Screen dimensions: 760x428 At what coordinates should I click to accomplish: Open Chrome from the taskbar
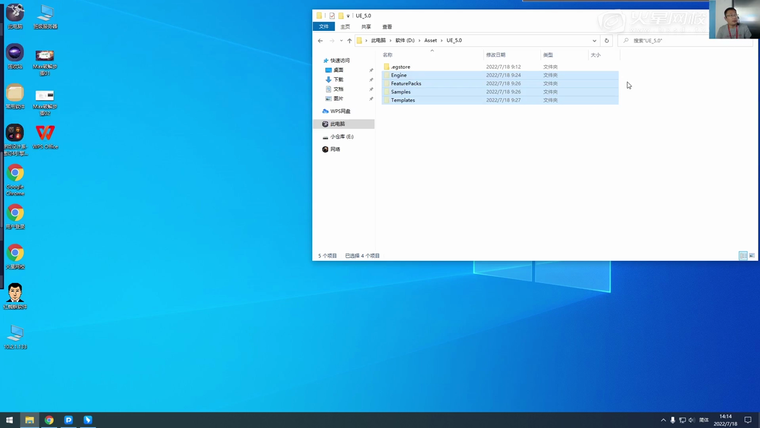pyautogui.click(x=49, y=420)
